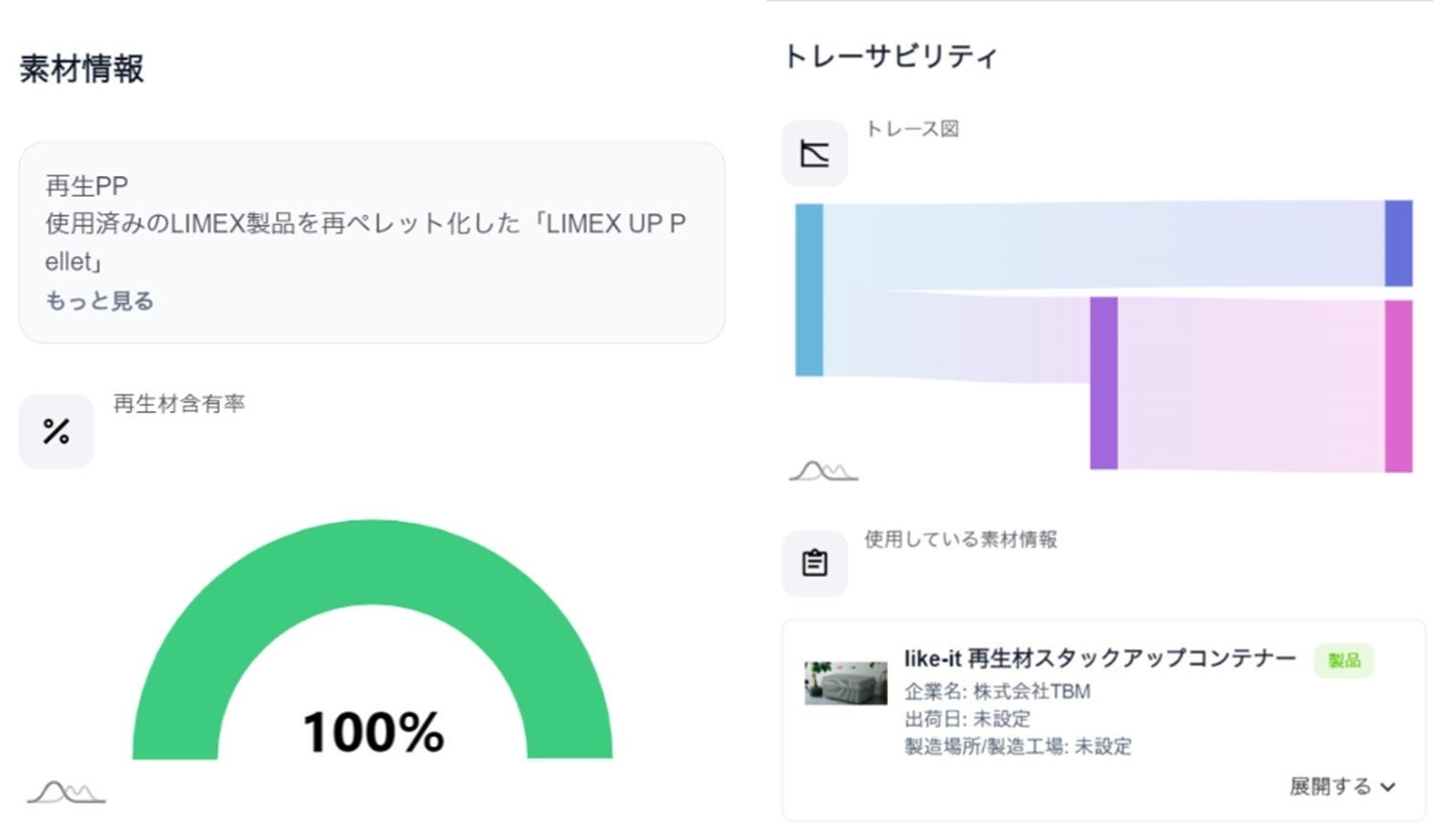The image size is (1433, 840).
Task: Click the 企業名: 株式会社TBM line
Action: [x=997, y=691]
